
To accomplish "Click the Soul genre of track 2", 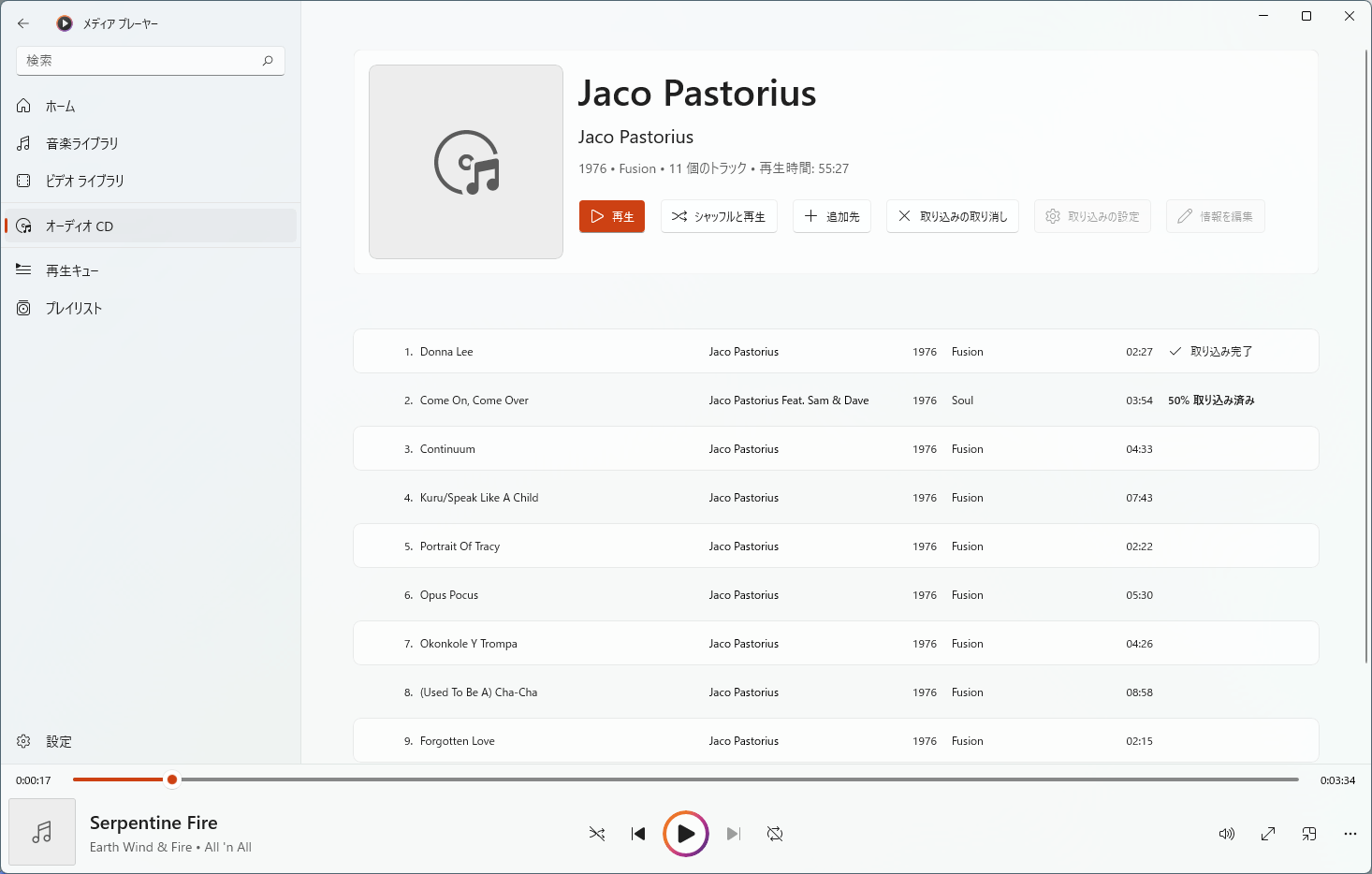I will [962, 401].
